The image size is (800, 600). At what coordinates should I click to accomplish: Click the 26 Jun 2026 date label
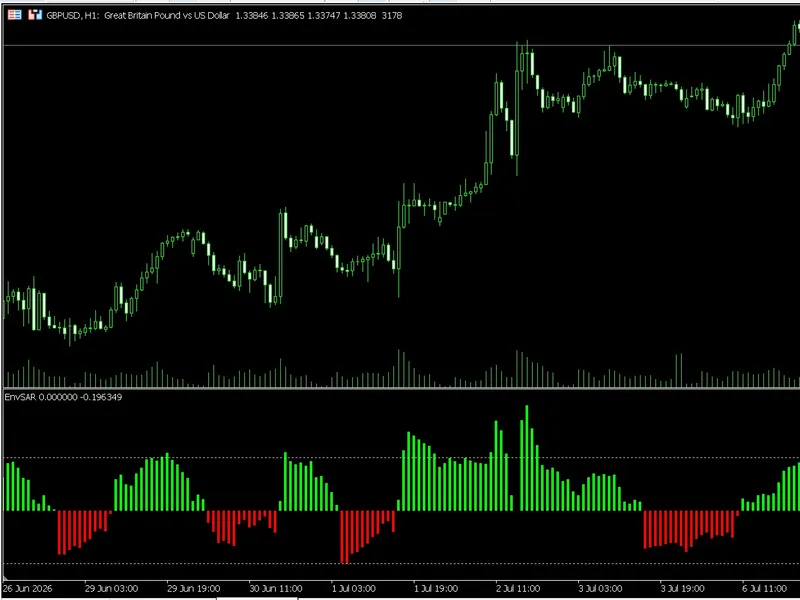[28, 589]
